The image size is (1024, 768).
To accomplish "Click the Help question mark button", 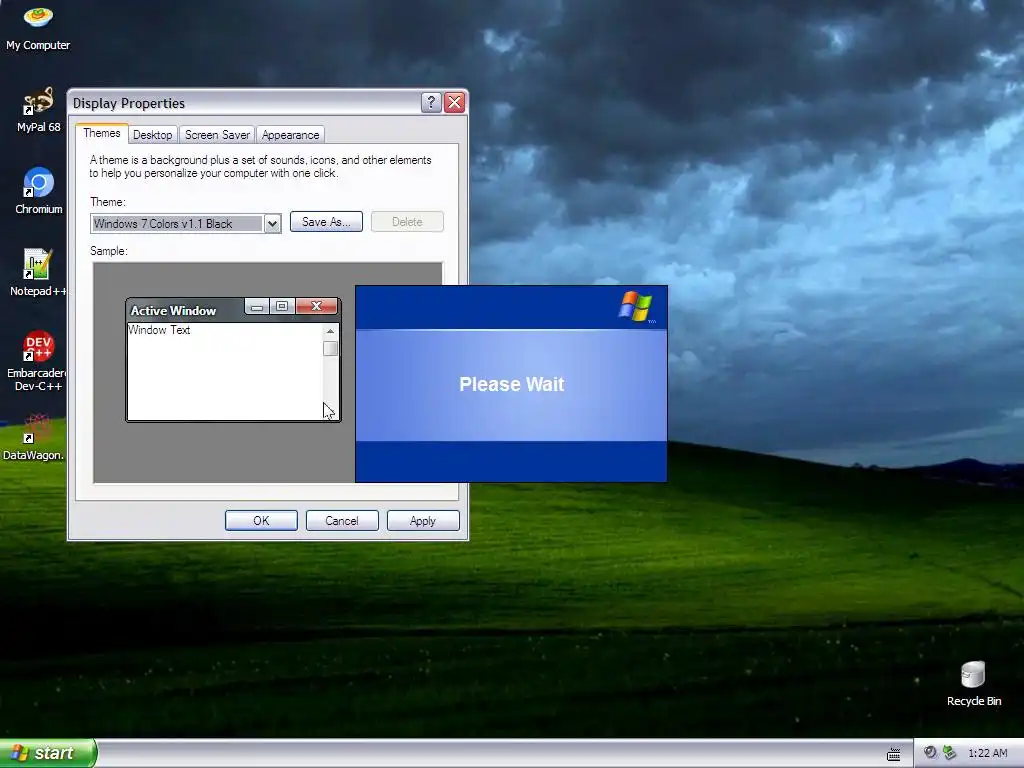I will pos(431,103).
